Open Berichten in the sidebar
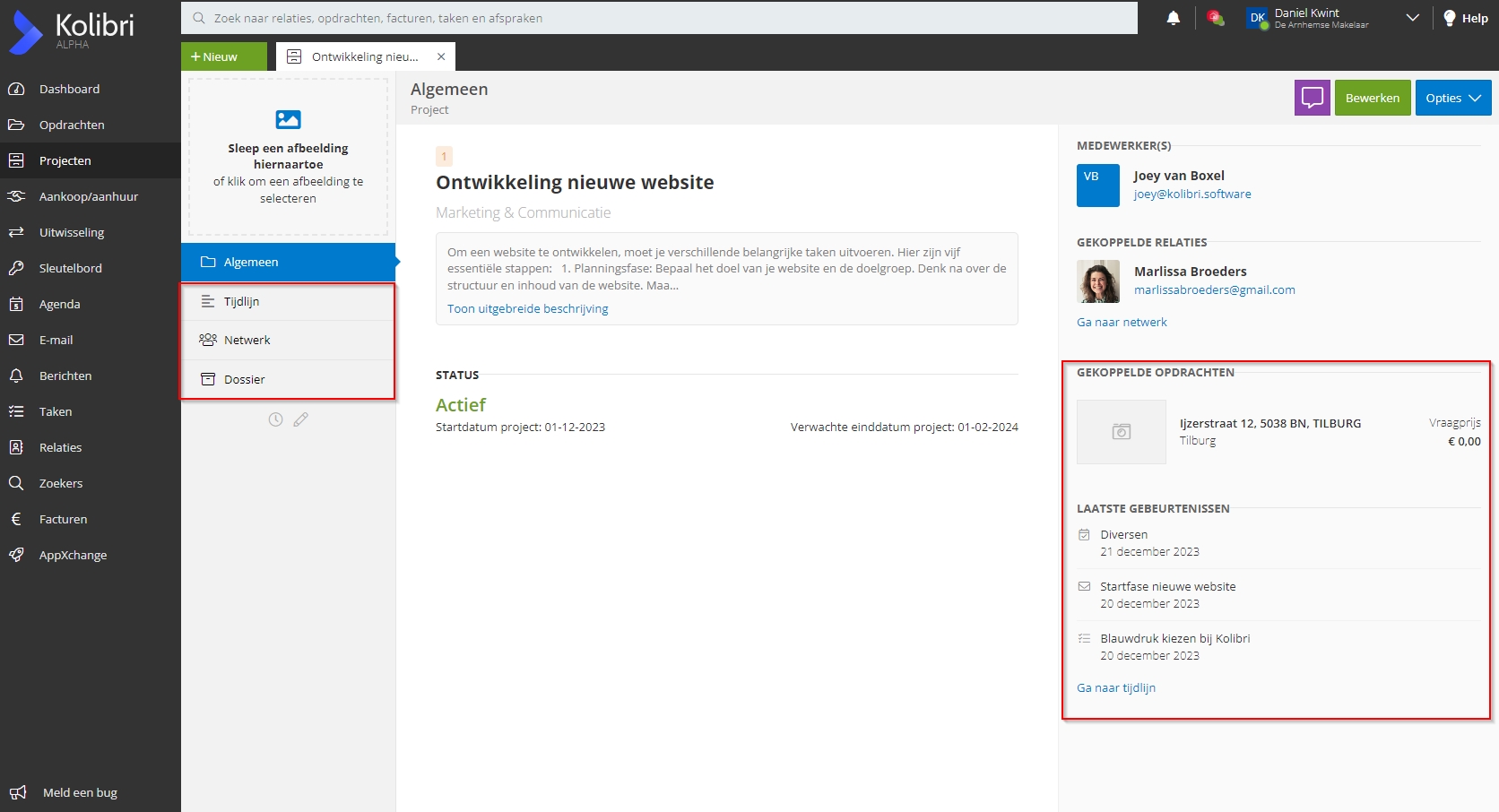Image resolution: width=1499 pixels, height=812 pixels. [90, 376]
